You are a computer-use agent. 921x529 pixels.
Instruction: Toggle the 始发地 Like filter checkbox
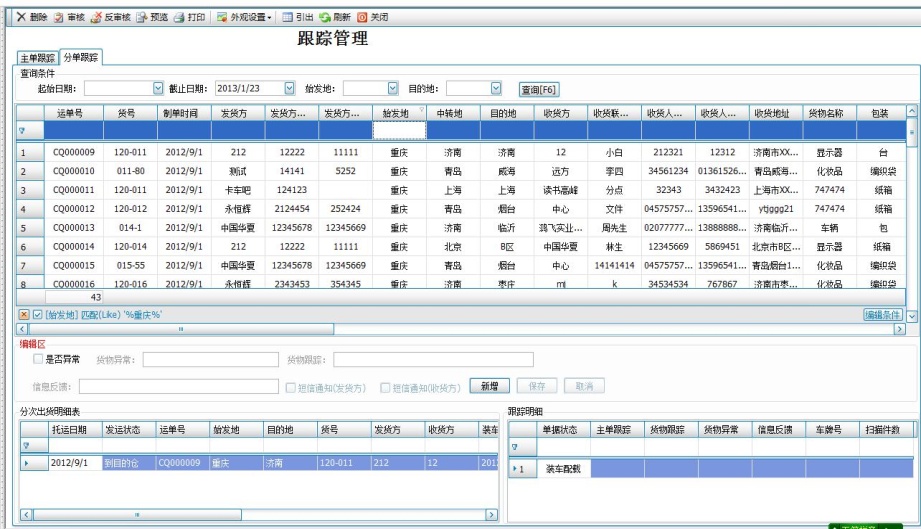(38, 315)
